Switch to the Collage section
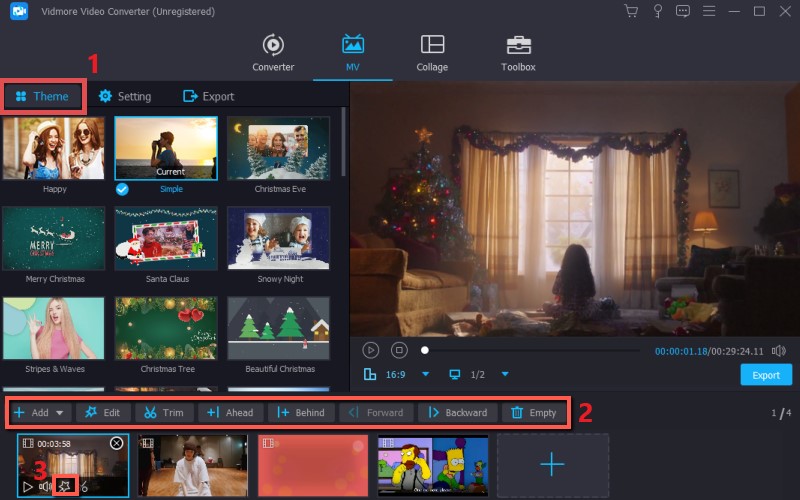Viewport: 800px width, 500px height. coord(432,52)
